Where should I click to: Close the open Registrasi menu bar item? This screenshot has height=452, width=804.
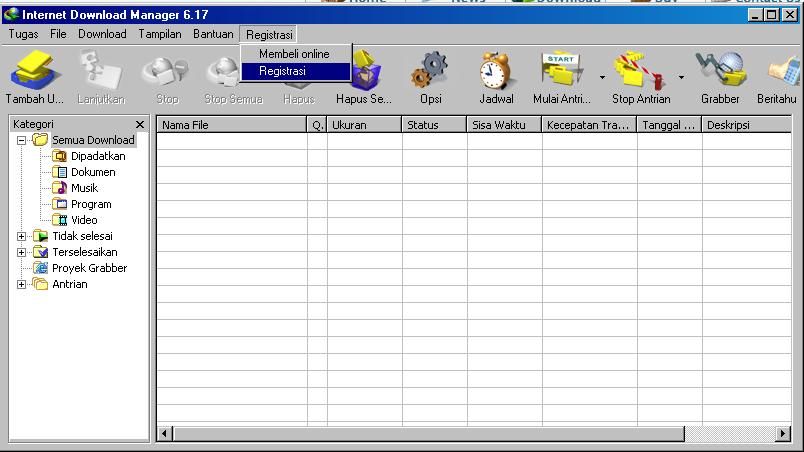[269, 34]
